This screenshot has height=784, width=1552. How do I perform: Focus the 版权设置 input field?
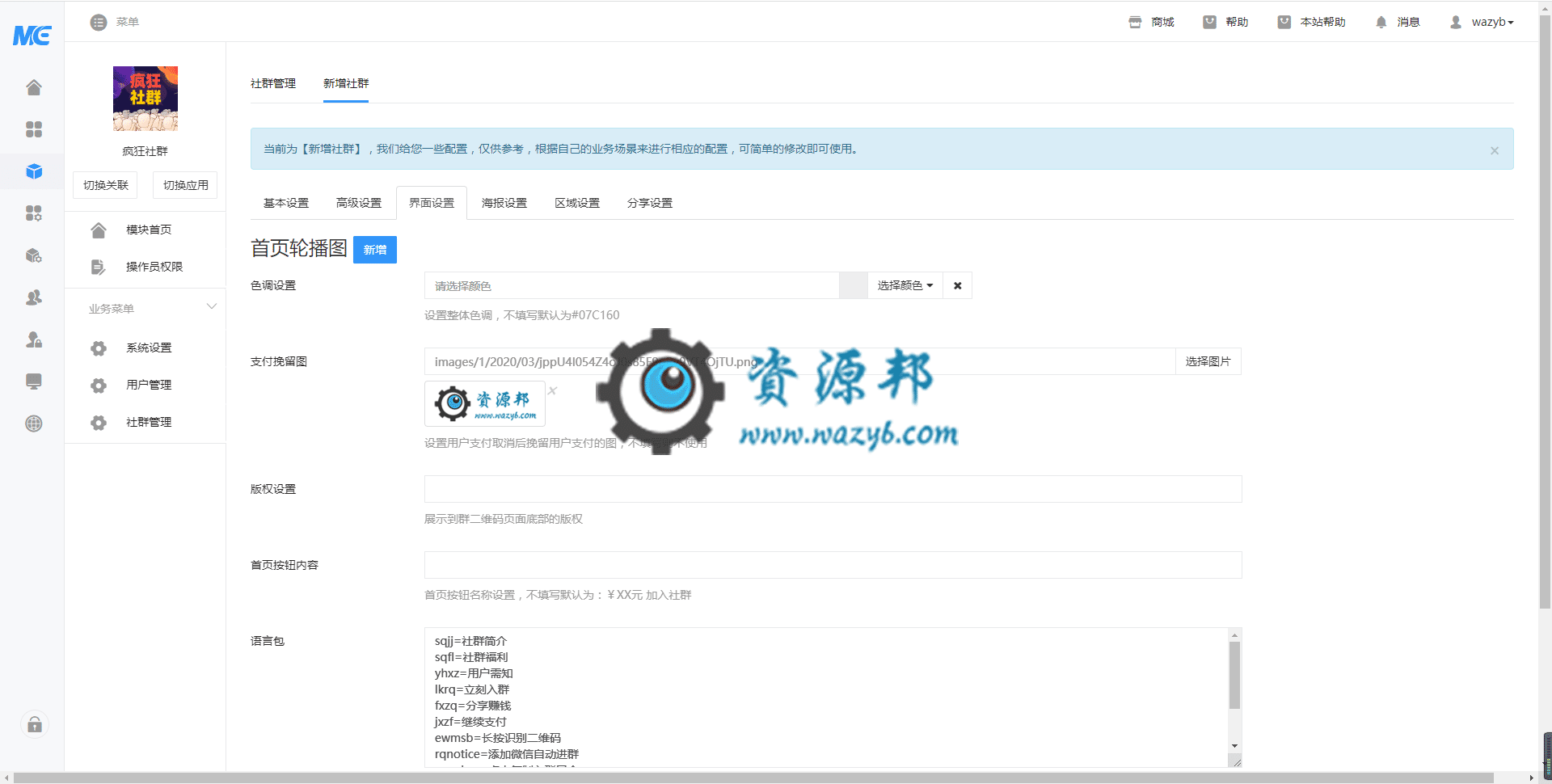pyautogui.click(x=833, y=489)
